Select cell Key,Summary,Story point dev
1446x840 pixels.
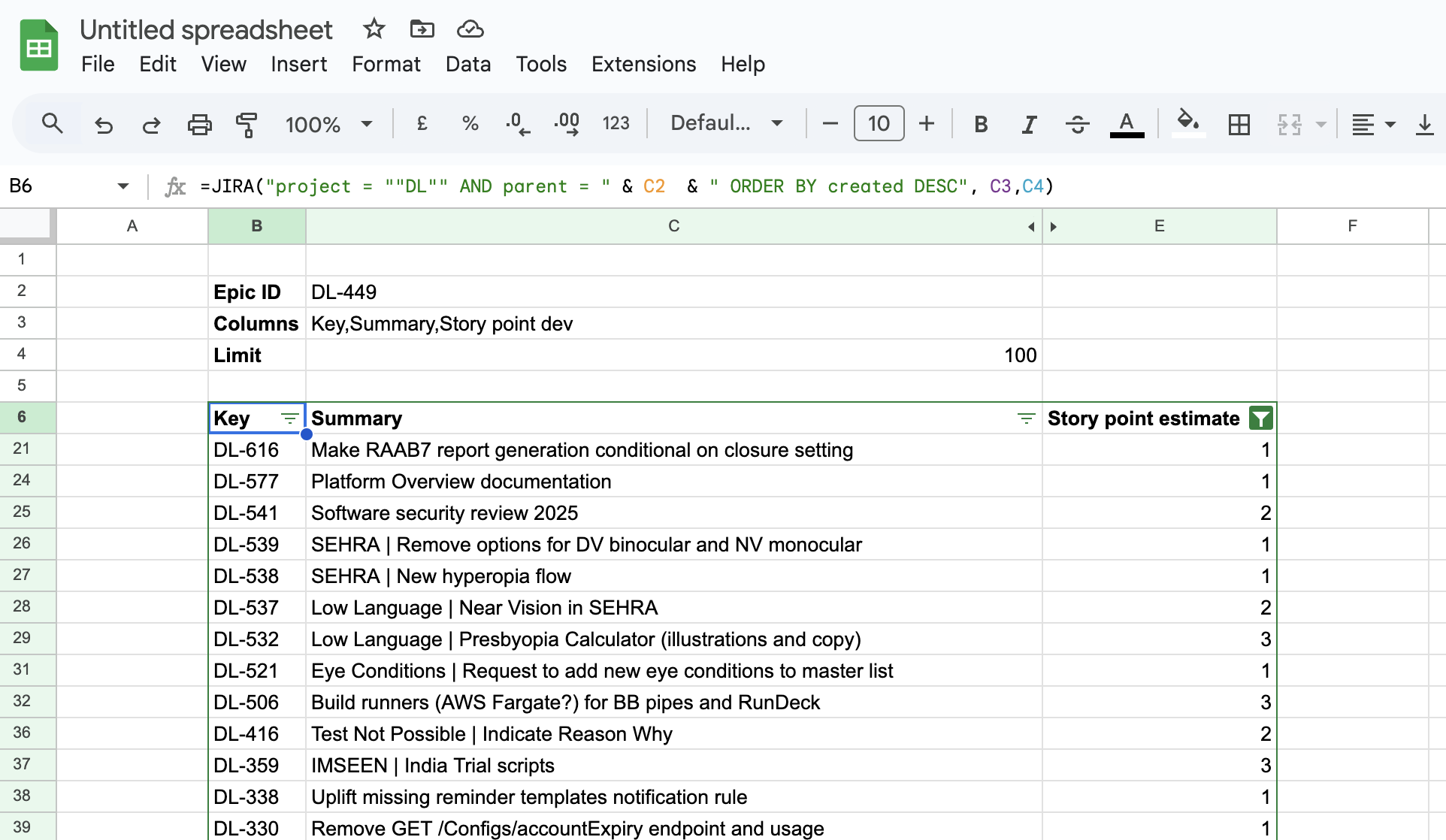click(x=673, y=323)
